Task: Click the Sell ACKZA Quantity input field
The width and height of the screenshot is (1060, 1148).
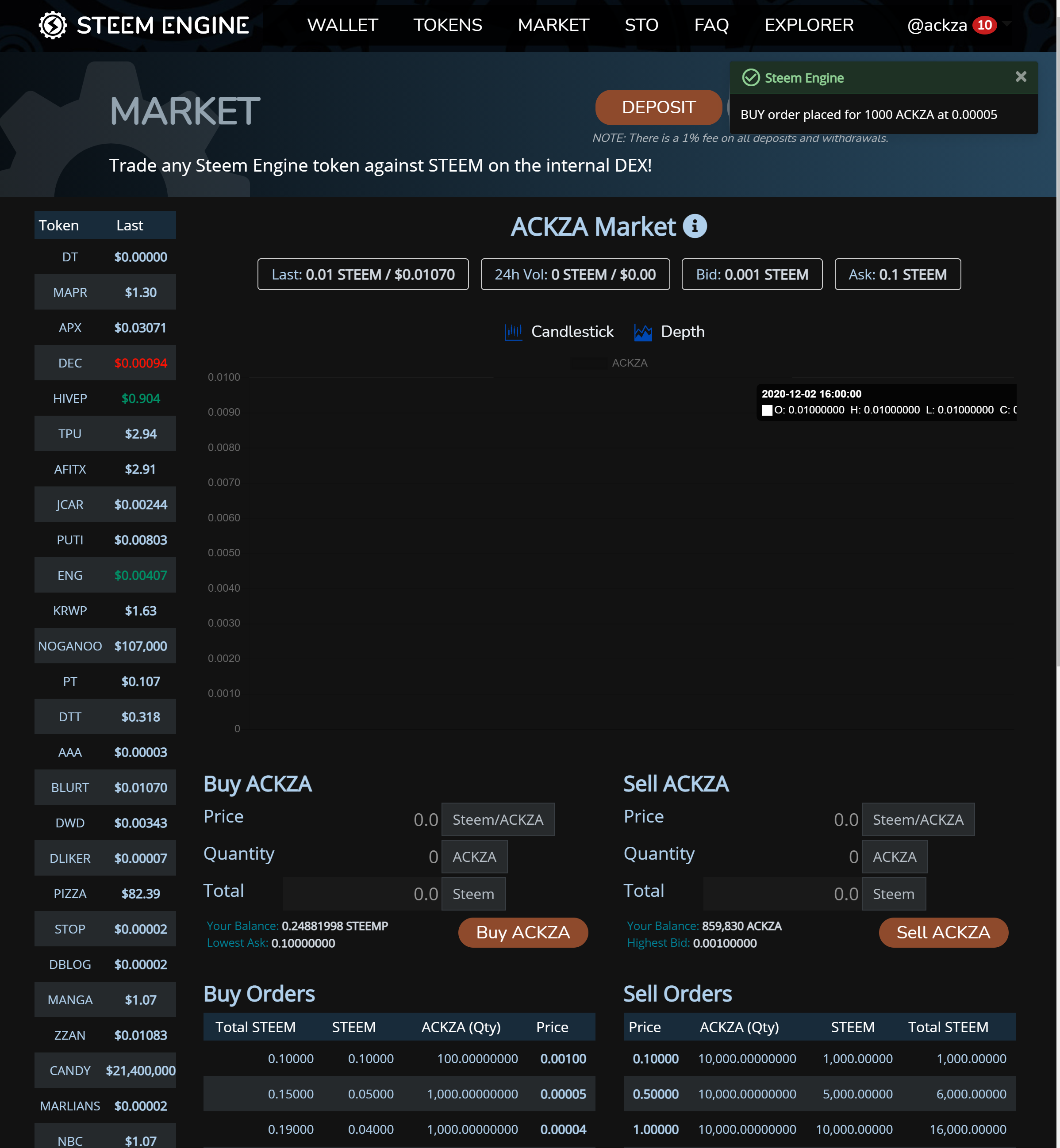Action: [x=782, y=857]
